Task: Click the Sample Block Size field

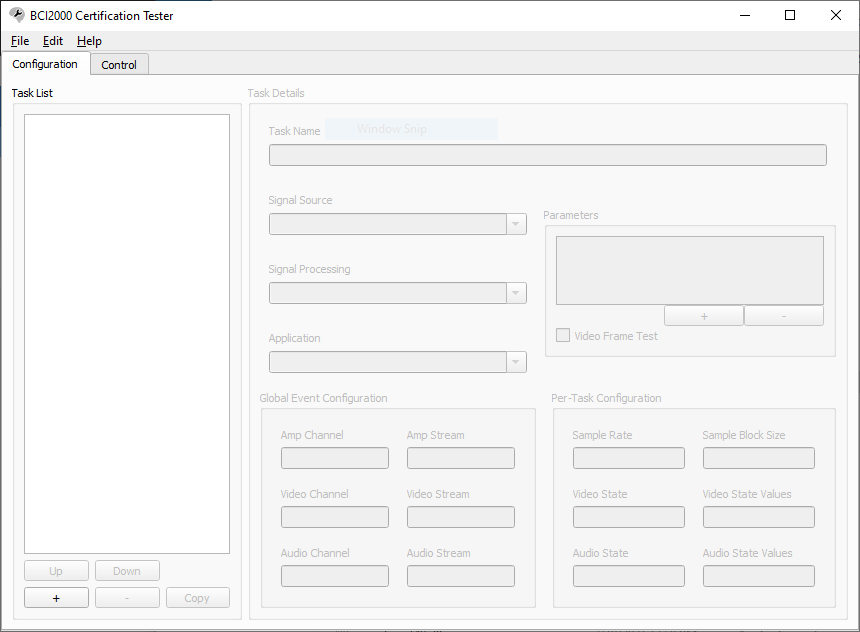Action: pyautogui.click(x=759, y=458)
